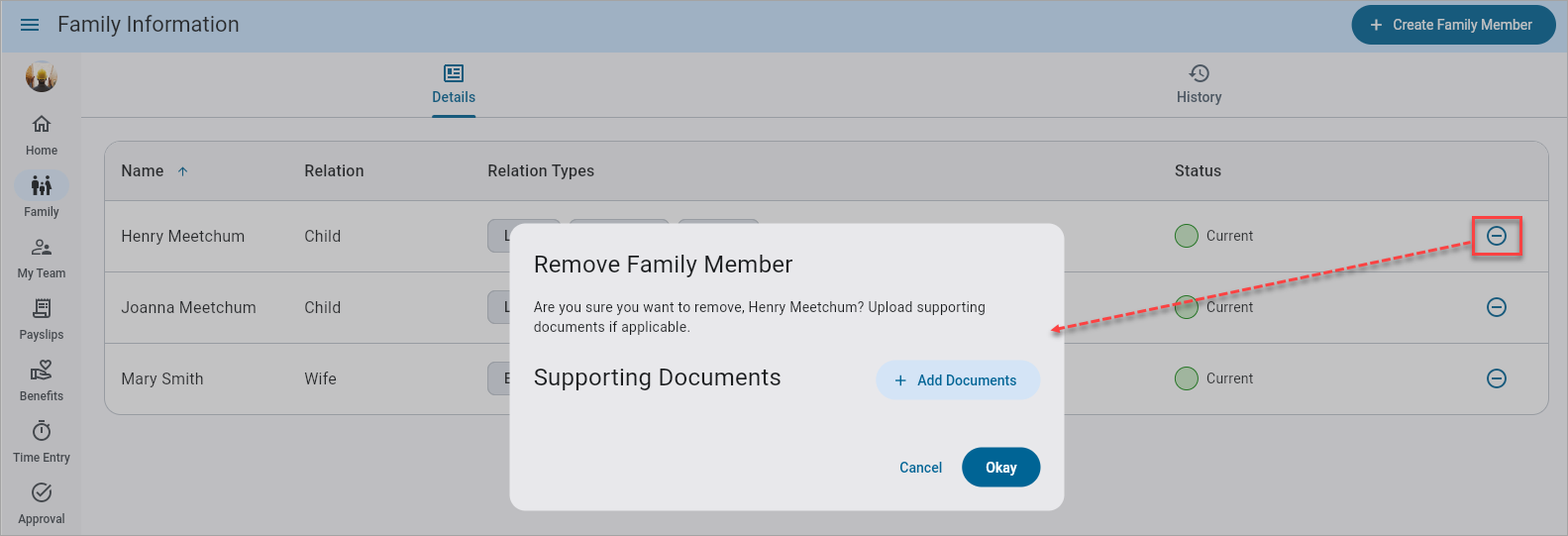
Task: Go to Home in sidebar
Action: (42, 135)
